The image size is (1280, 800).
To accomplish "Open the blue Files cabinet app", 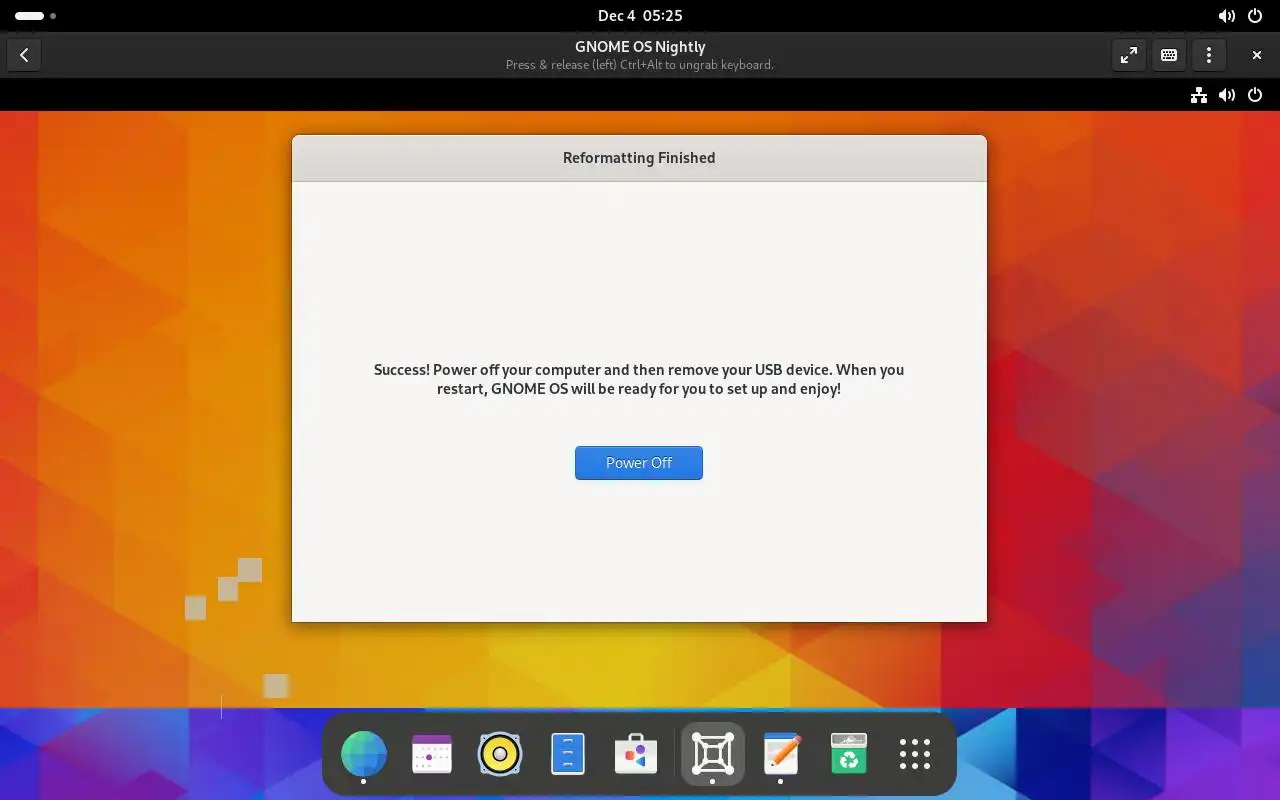I will [568, 754].
